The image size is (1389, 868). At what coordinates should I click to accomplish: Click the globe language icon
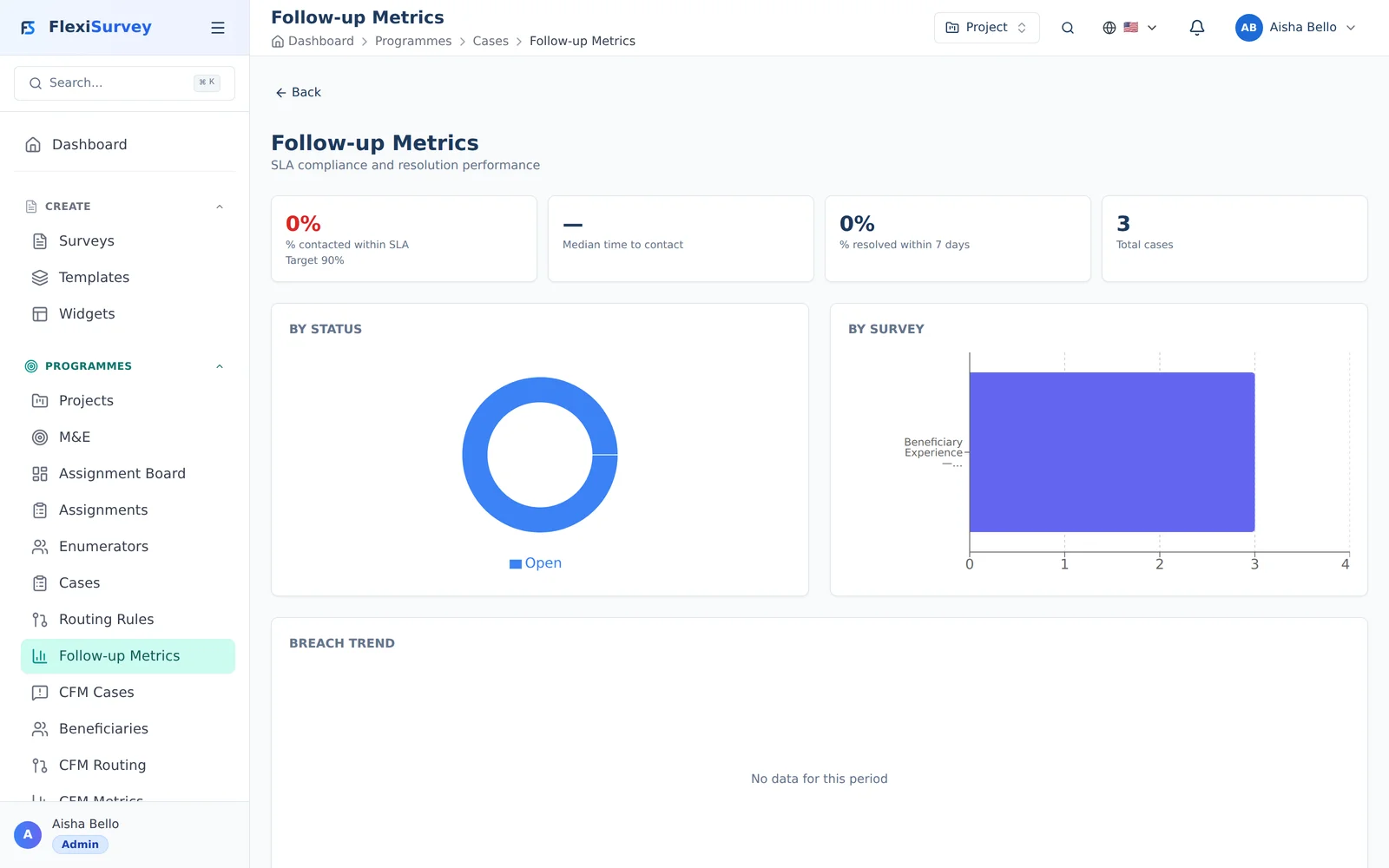pyautogui.click(x=1109, y=28)
